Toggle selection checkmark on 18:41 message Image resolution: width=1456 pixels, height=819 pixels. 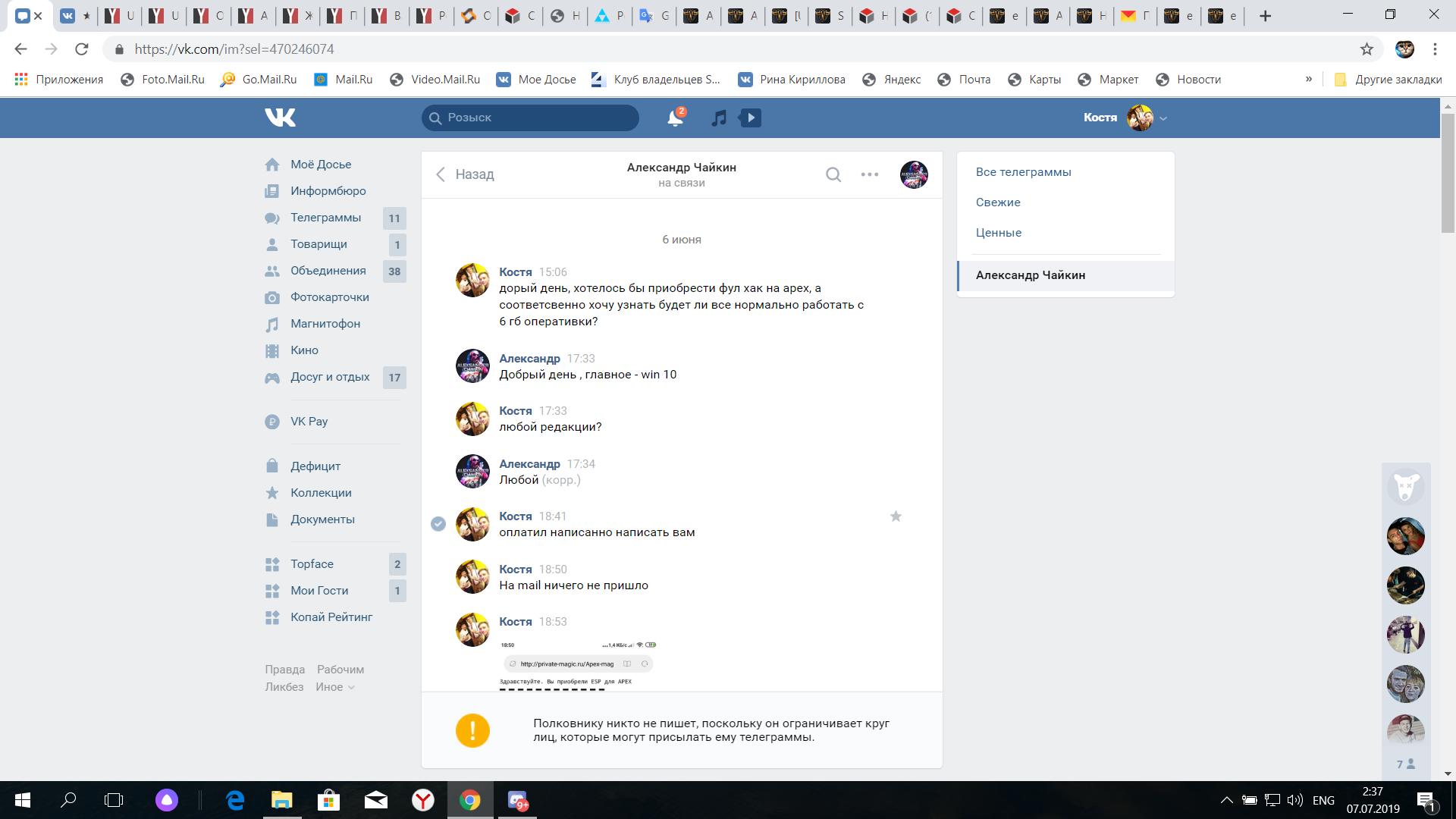point(438,524)
